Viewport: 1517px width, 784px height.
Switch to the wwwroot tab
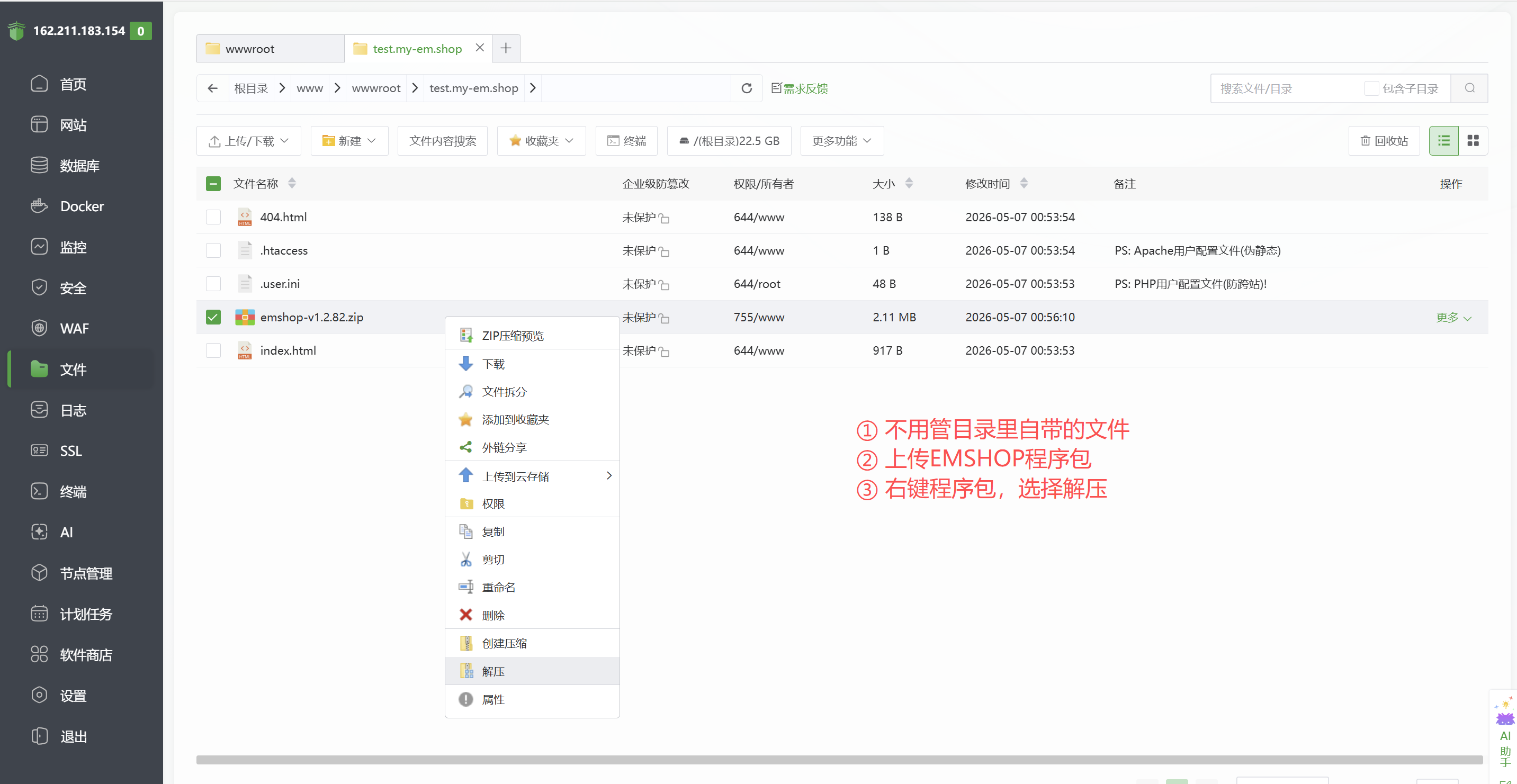[270, 48]
